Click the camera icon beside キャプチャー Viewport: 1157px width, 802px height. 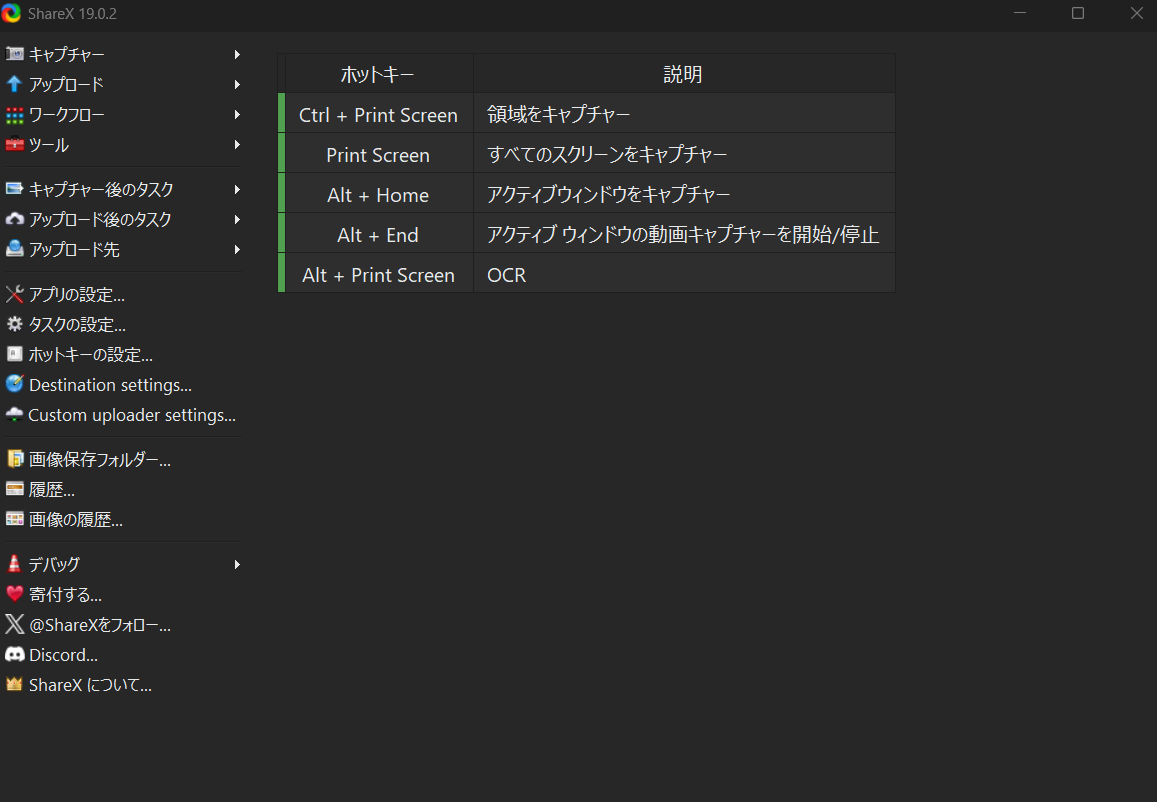[x=14, y=54]
